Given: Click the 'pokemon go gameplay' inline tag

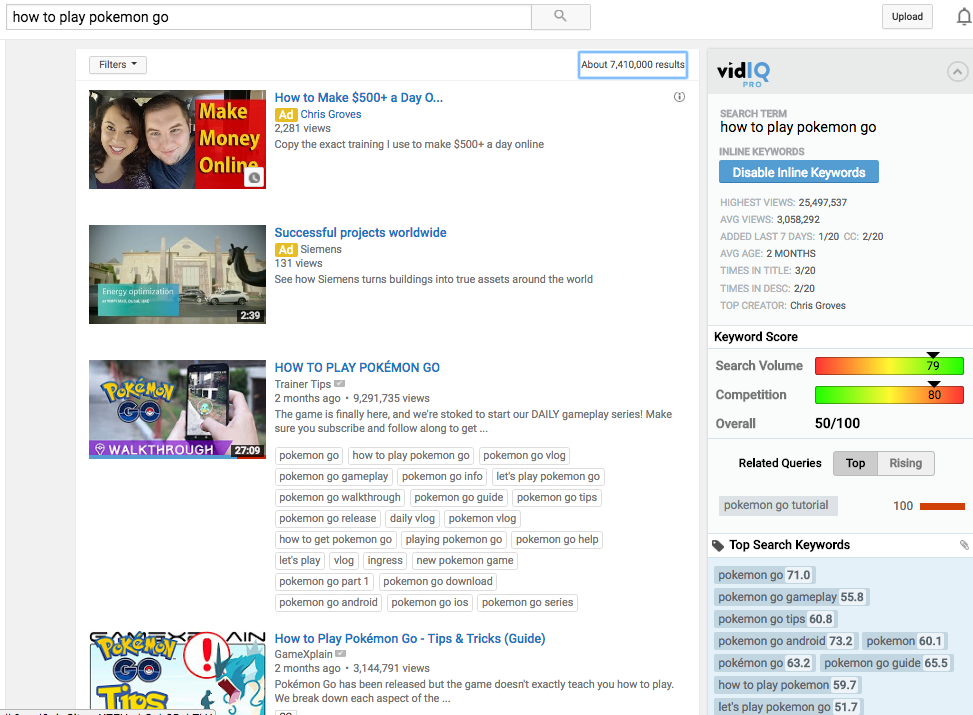Looking at the screenshot, I should pyautogui.click(x=333, y=477).
